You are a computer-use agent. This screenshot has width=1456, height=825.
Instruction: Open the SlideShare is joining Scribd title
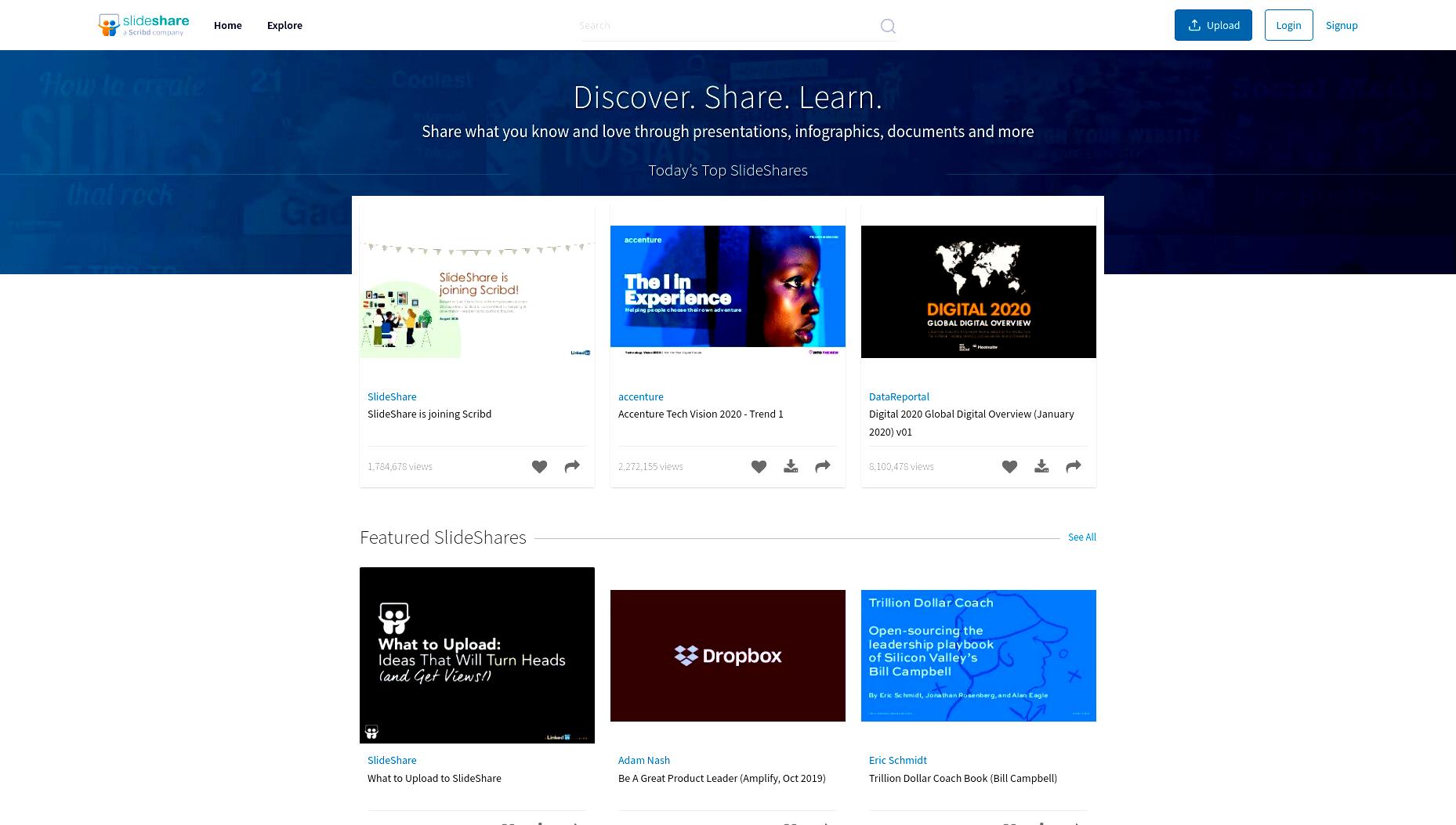point(429,414)
